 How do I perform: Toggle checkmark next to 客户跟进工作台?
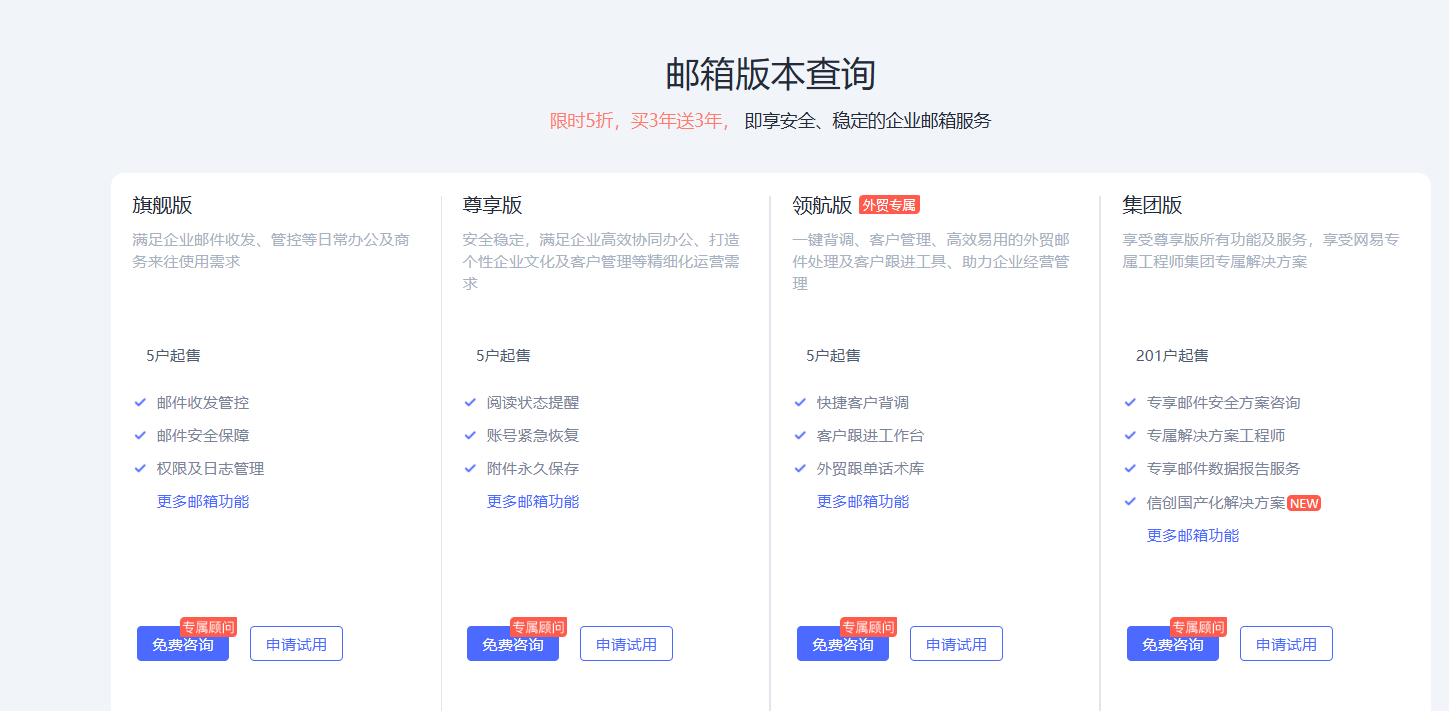799,435
